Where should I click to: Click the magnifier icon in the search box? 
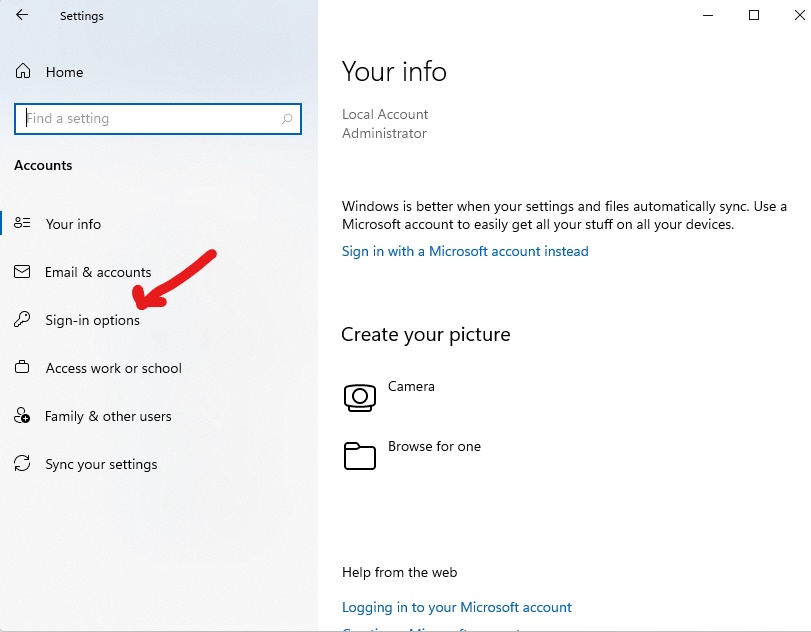coord(288,119)
